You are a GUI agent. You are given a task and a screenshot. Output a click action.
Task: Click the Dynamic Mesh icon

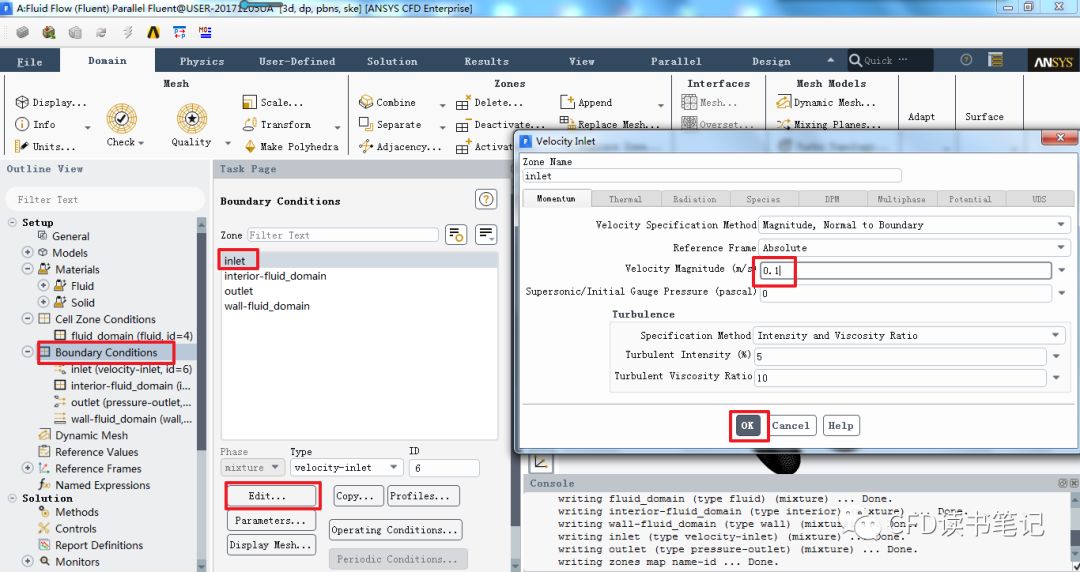784,102
